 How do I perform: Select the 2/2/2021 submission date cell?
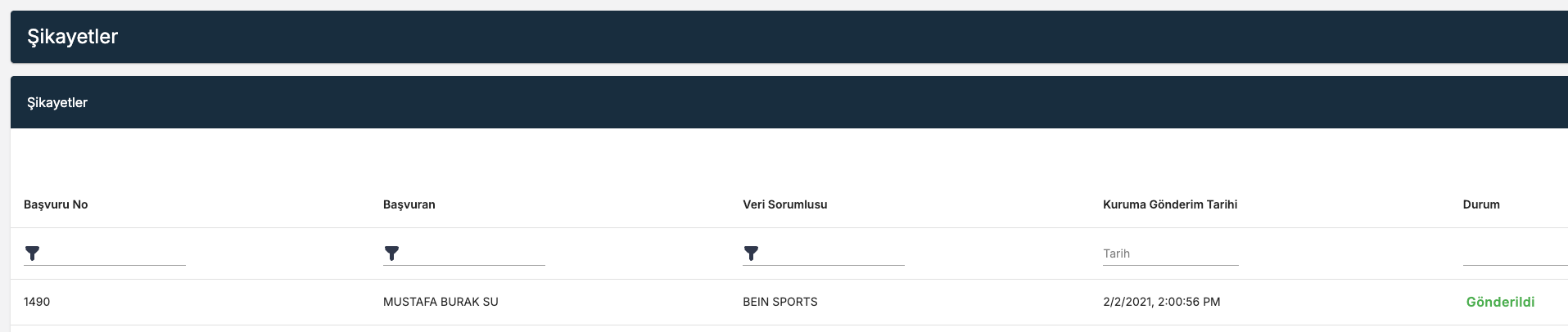[x=1161, y=302]
